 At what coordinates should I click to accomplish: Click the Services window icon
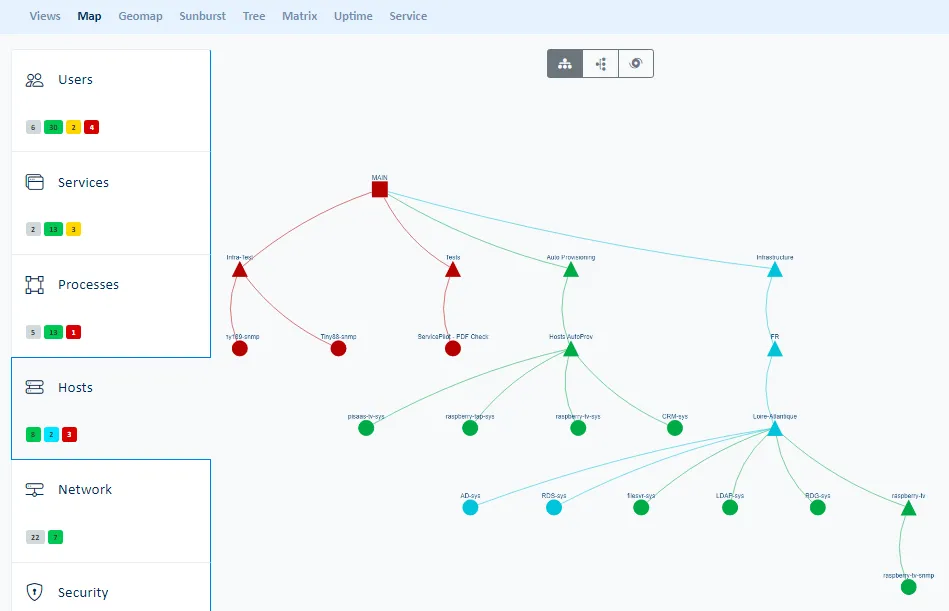pyautogui.click(x=35, y=183)
